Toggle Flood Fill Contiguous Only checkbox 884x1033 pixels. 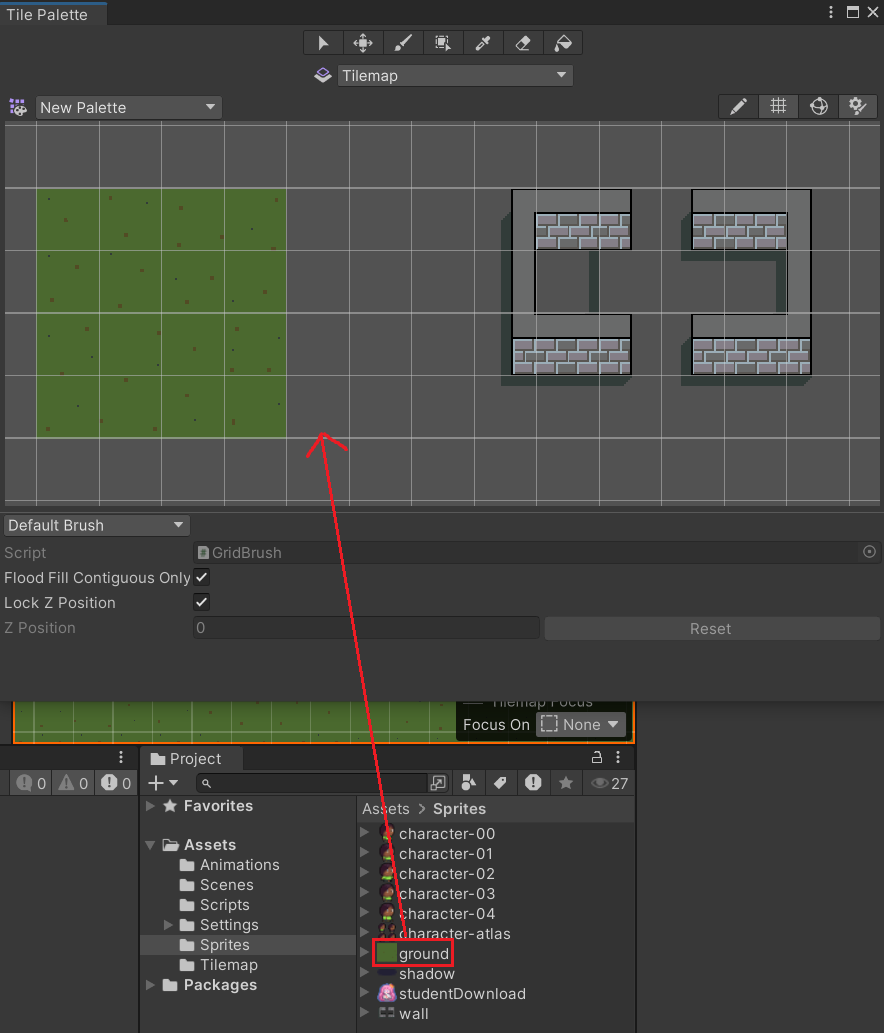point(202,578)
